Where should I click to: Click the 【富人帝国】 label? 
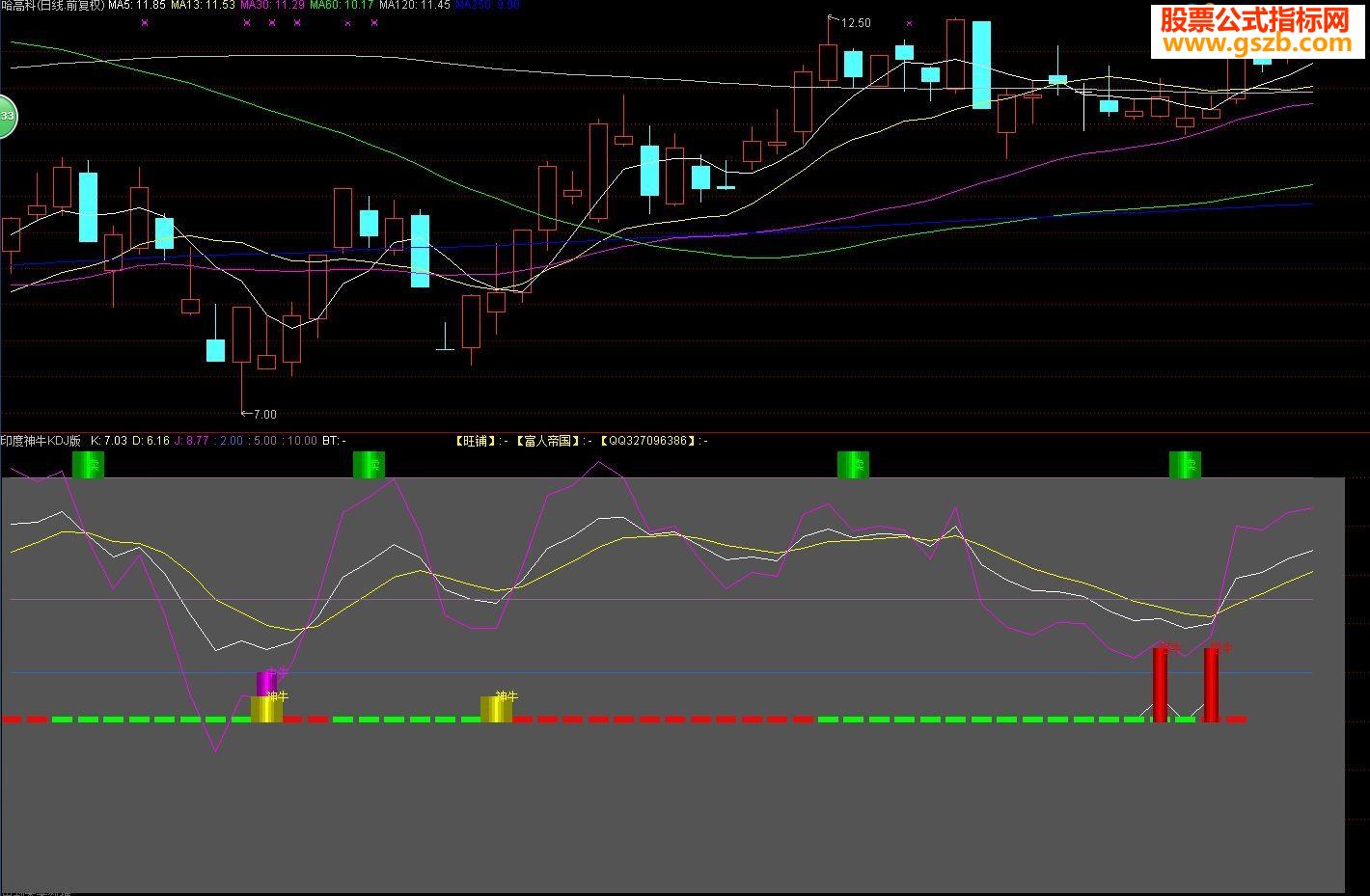click(547, 441)
